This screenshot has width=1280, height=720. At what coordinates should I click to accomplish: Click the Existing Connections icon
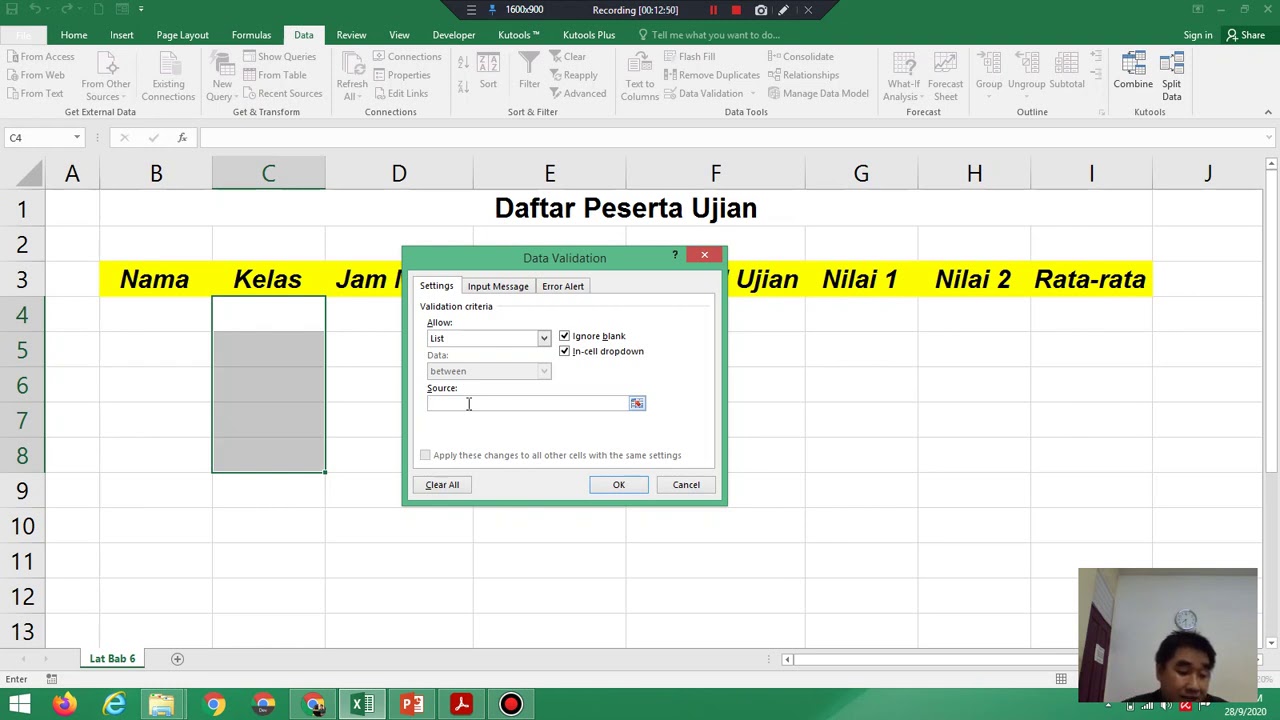pyautogui.click(x=168, y=62)
